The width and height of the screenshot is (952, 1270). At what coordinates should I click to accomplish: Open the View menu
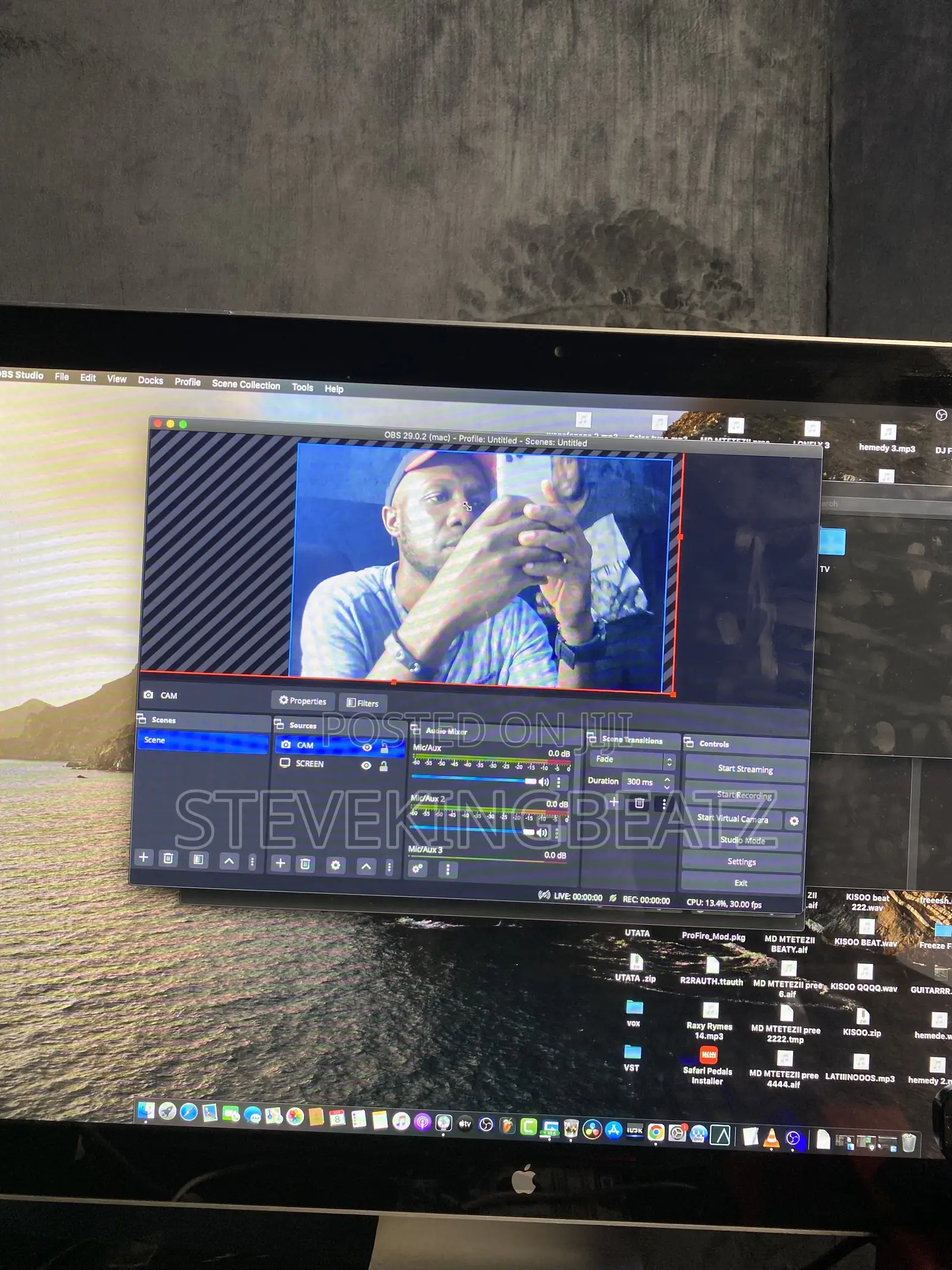[x=117, y=379]
